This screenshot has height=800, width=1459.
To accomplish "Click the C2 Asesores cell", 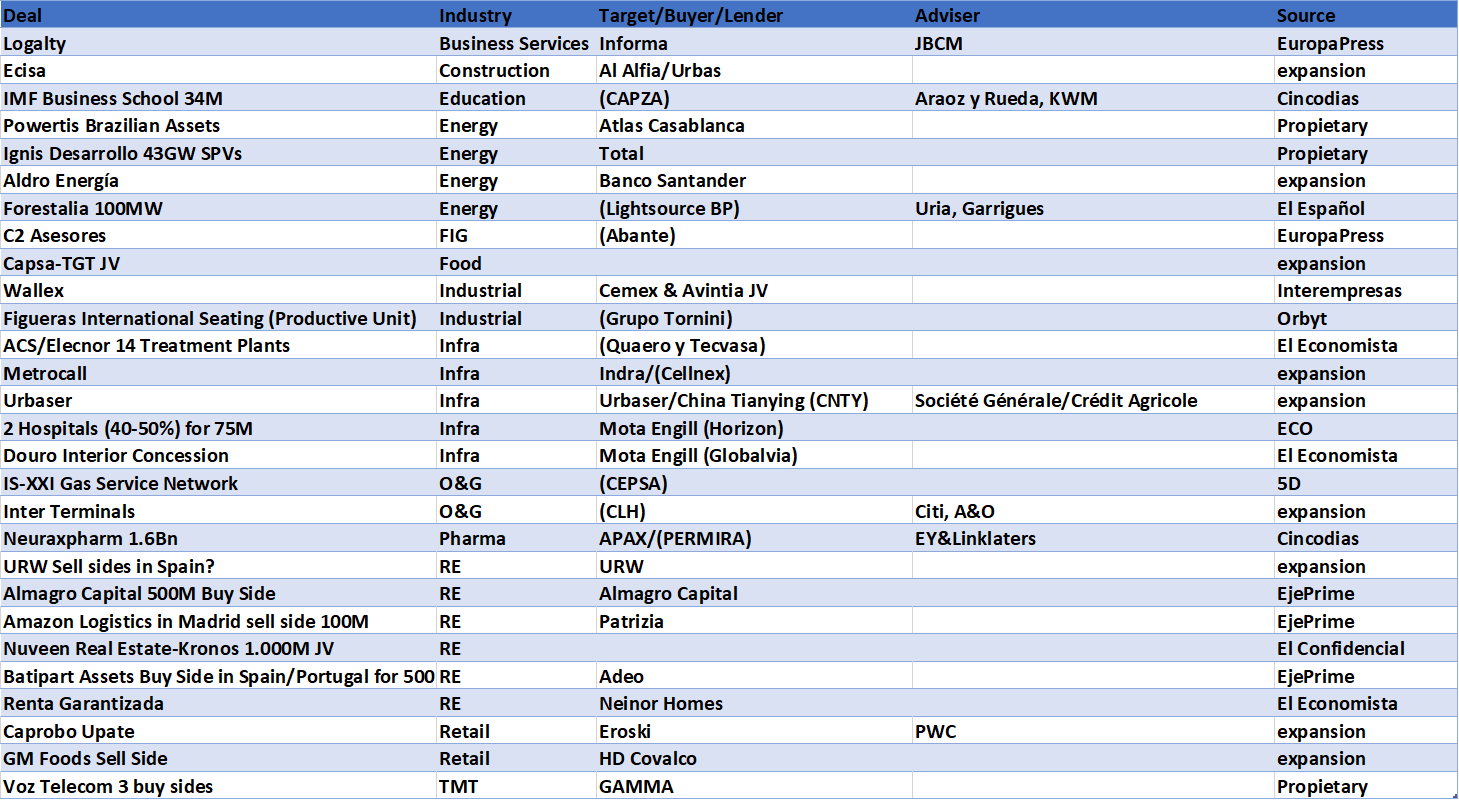I will (x=218, y=235).
